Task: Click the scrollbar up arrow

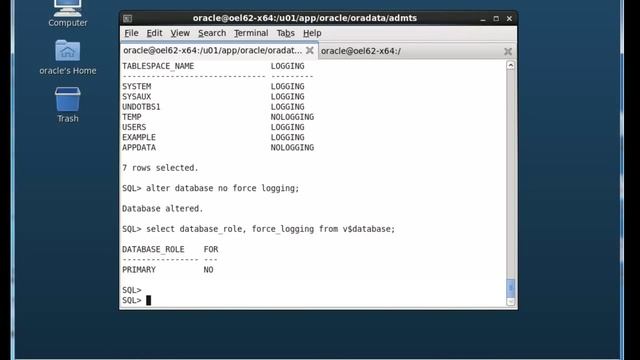Action: 511,65
